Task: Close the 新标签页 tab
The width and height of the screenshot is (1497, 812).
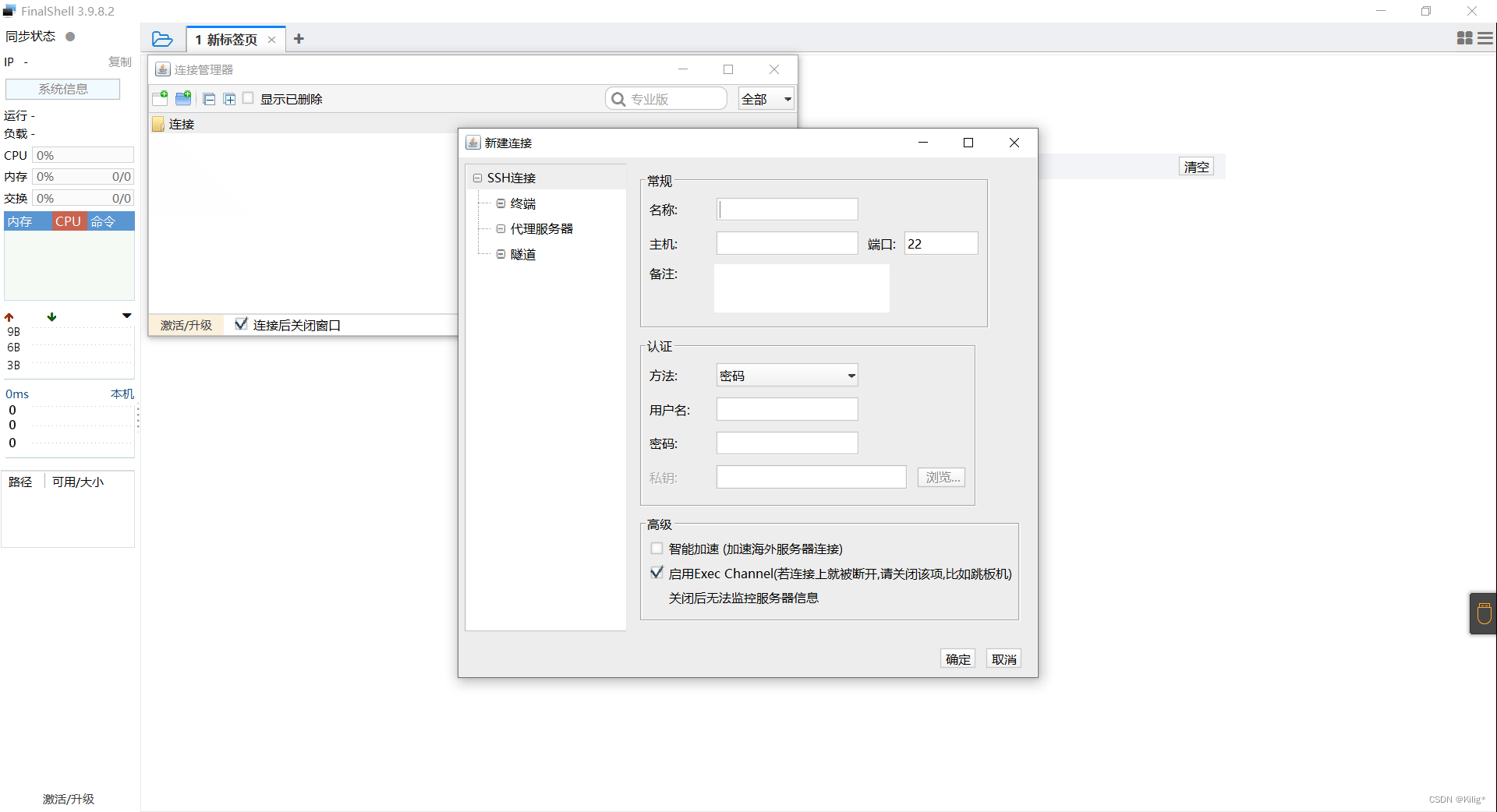Action: (271, 40)
